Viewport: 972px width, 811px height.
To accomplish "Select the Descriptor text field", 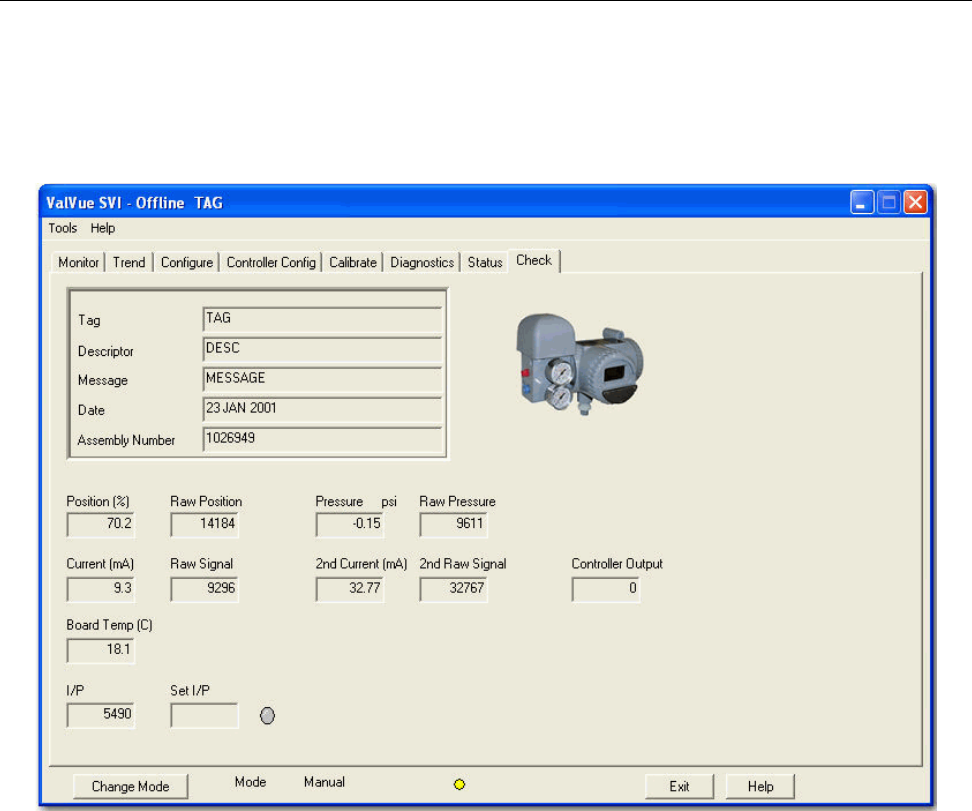I will [322, 349].
